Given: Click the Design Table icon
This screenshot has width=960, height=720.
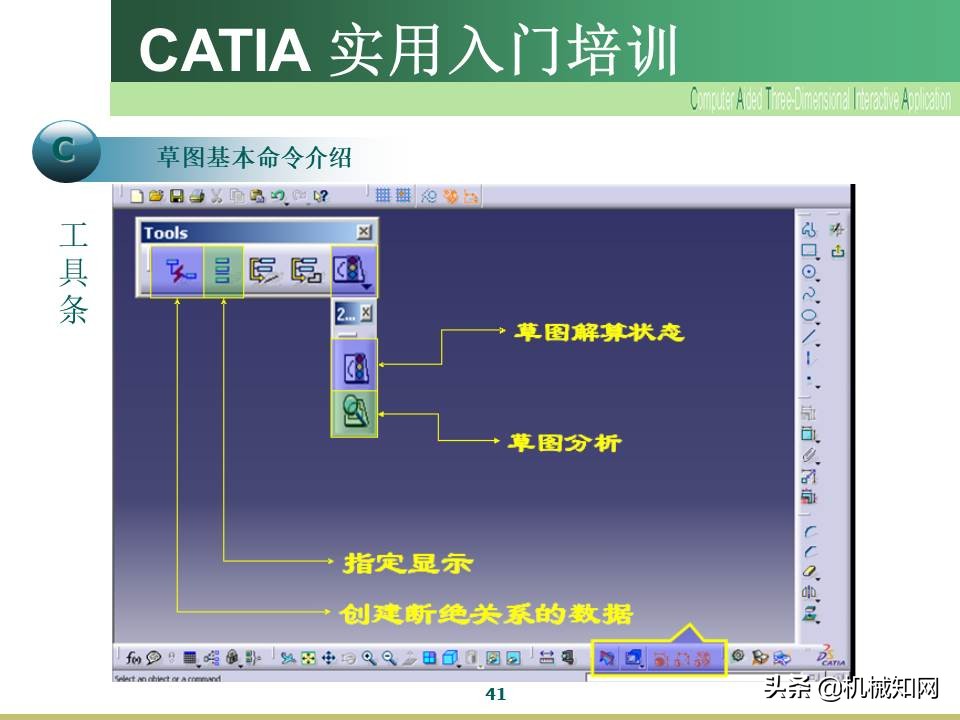Looking at the screenshot, I should click(x=190, y=658).
